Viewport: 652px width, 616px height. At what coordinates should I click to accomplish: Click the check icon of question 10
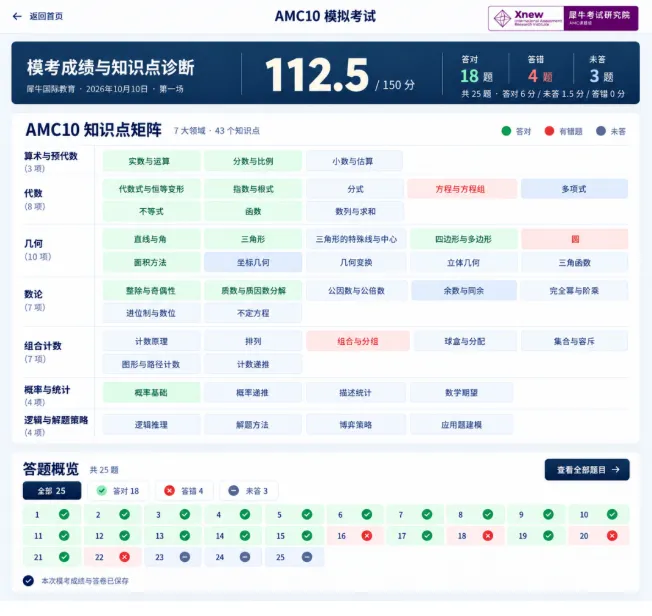(x=612, y=515)
